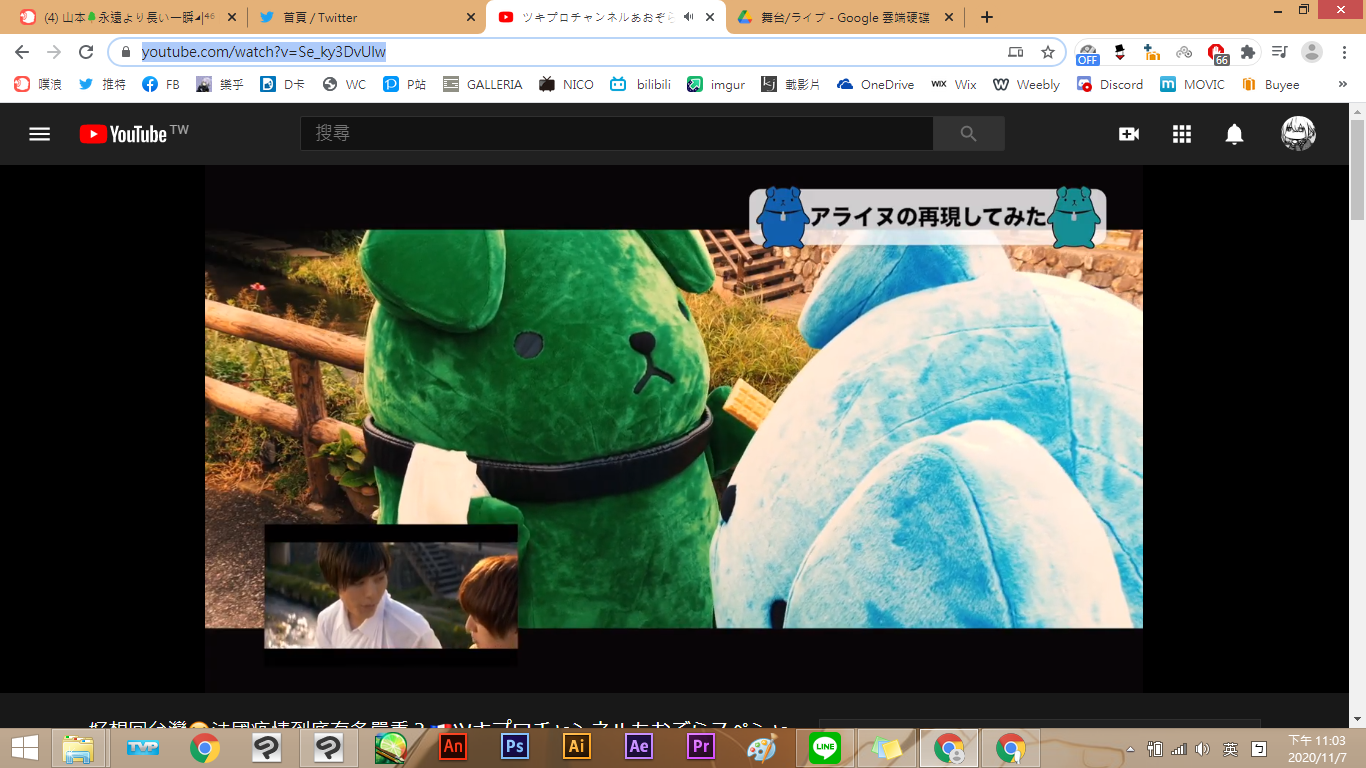Open the Wix bookmark
1366x768 pixels.
tap(954, 85)
